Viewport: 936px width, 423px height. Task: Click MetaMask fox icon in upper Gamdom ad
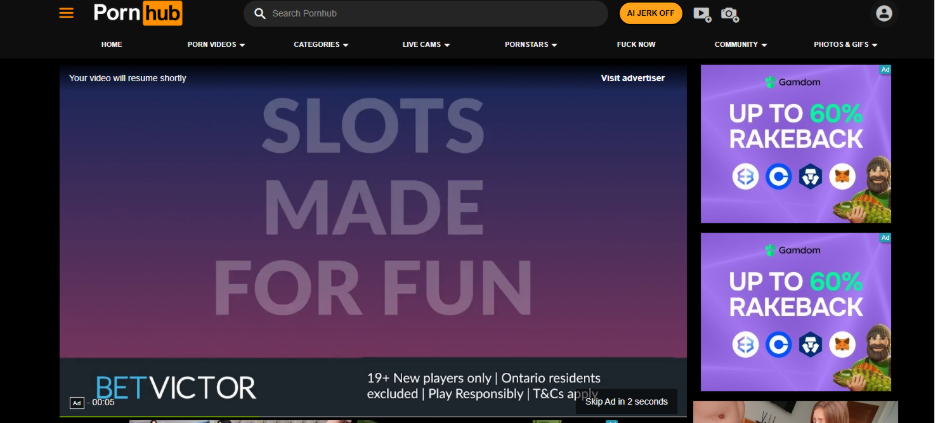pos(842,177)
